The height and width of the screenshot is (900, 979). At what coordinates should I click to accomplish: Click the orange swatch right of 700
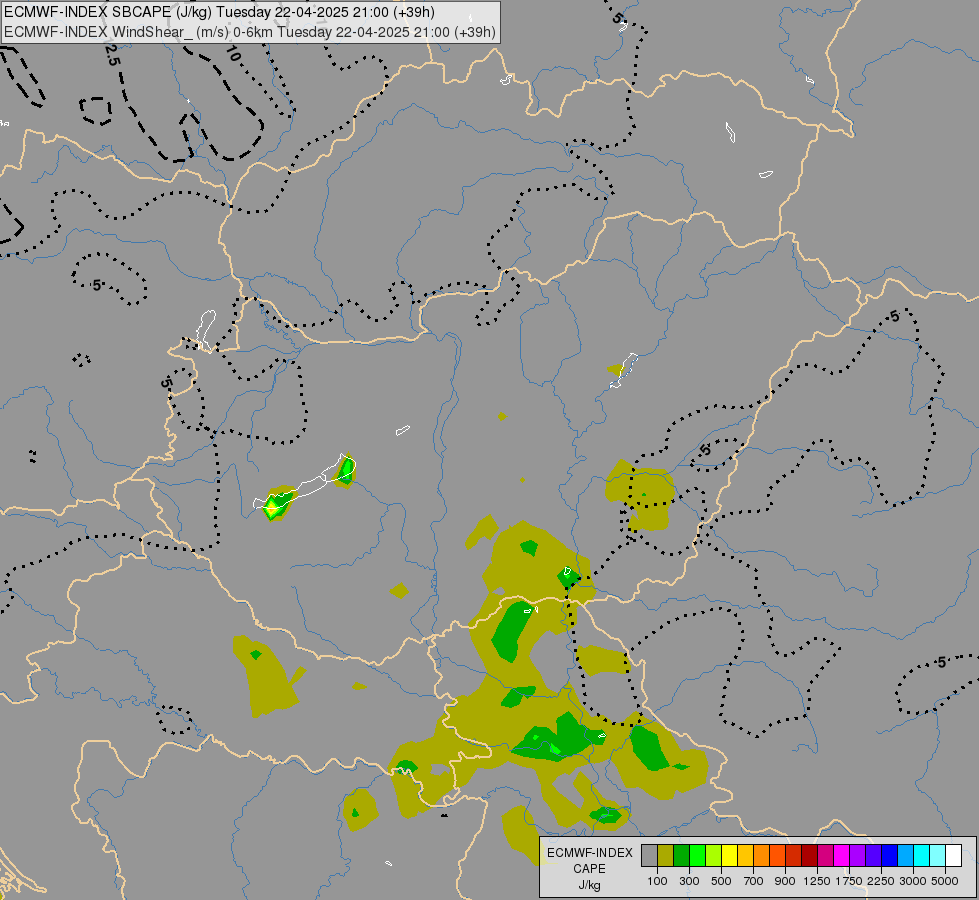click(761, 856)
